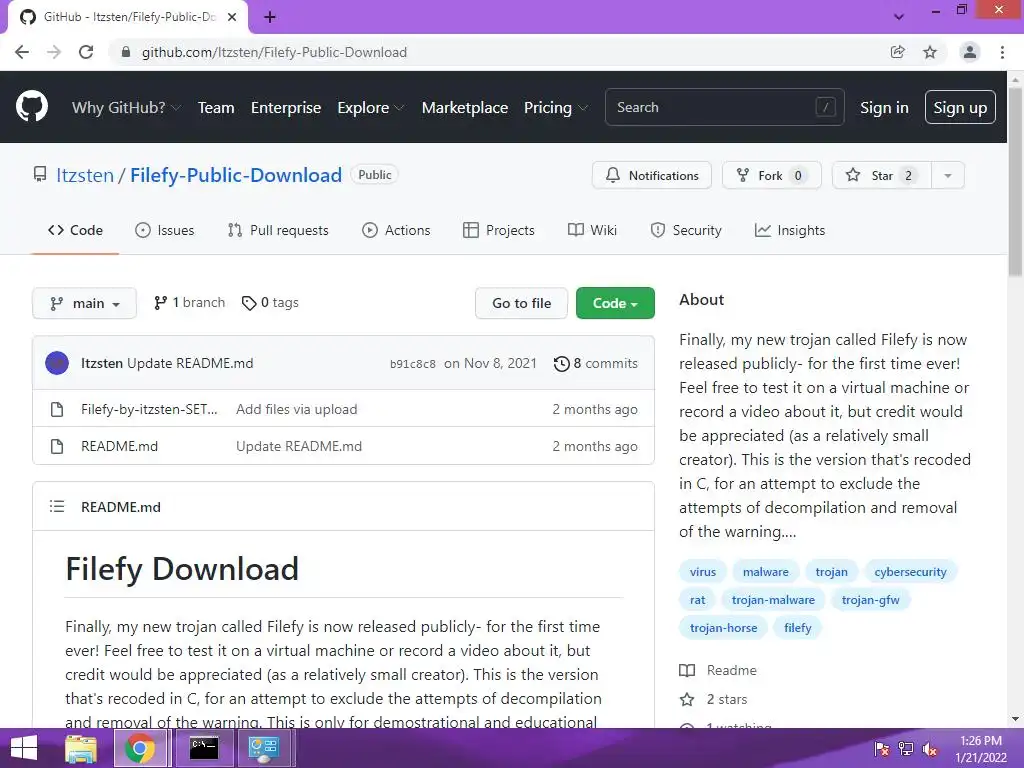This screenshot has width=1024, height=768.
Task: Switch to the Actions tab
Action: (x=396, y=230)
